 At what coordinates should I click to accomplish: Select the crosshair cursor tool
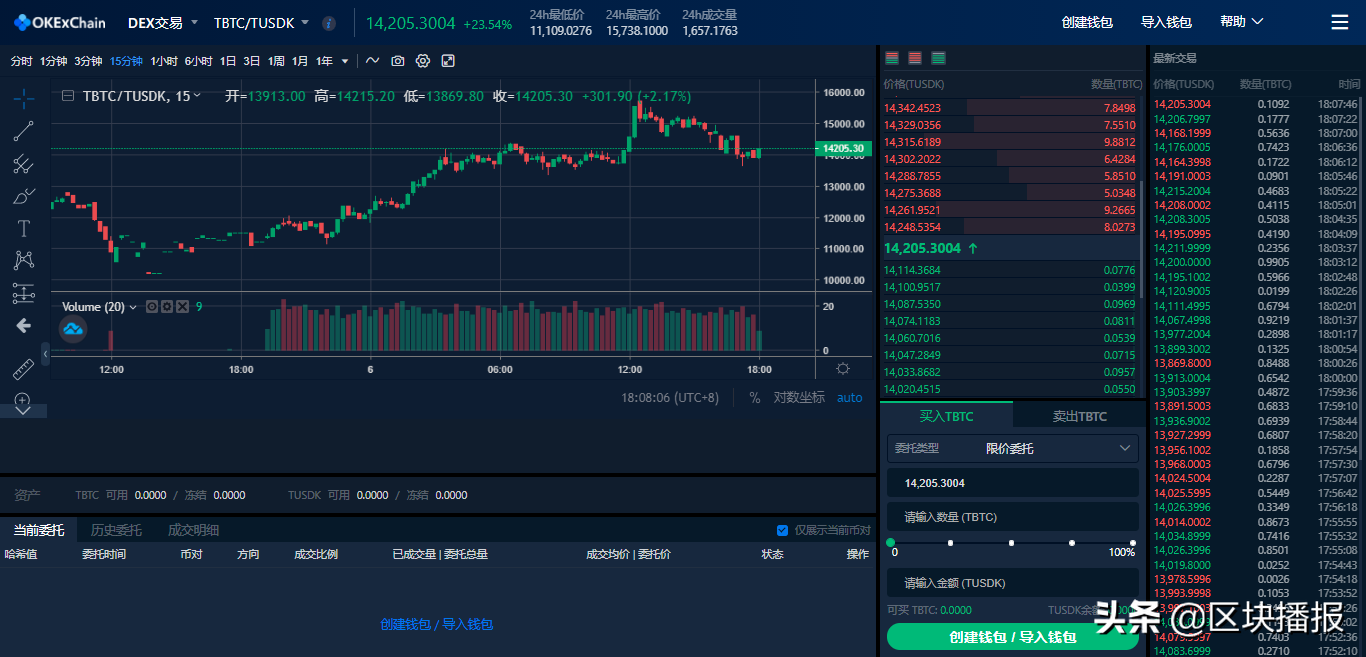24,97
